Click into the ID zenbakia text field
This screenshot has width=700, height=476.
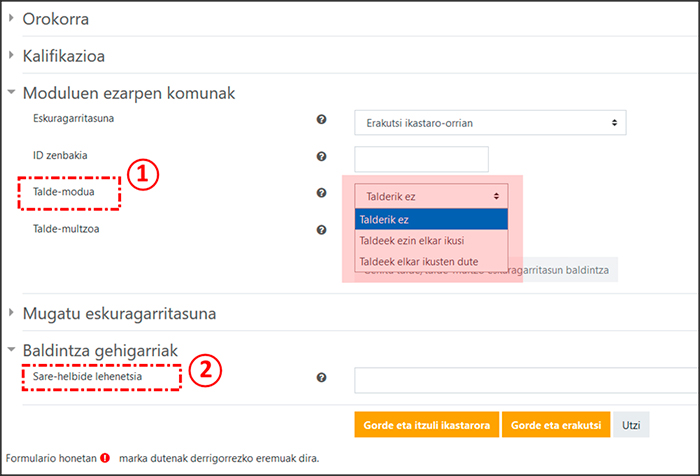[421, 158]
